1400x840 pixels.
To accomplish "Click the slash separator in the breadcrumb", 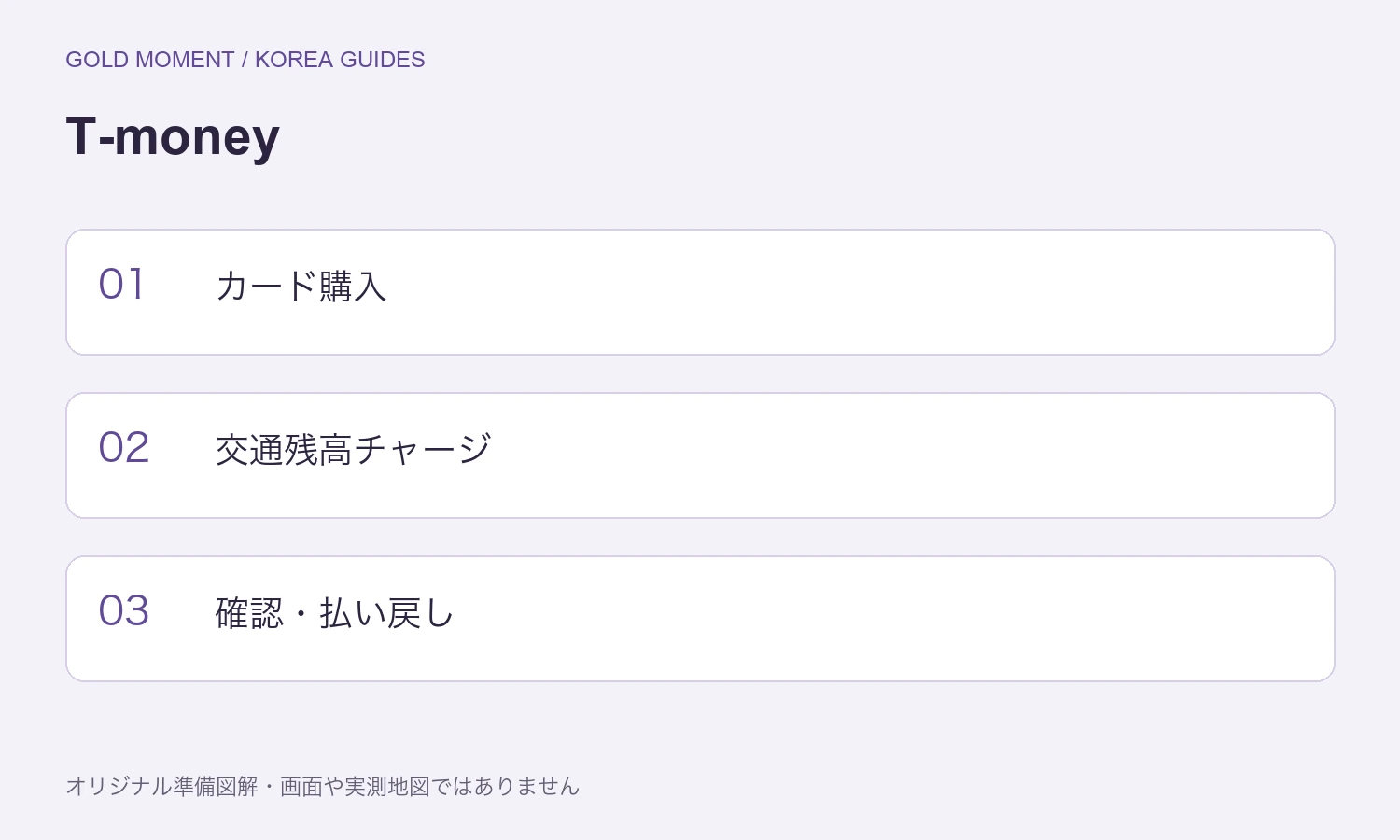I will (x=245, y=60).
